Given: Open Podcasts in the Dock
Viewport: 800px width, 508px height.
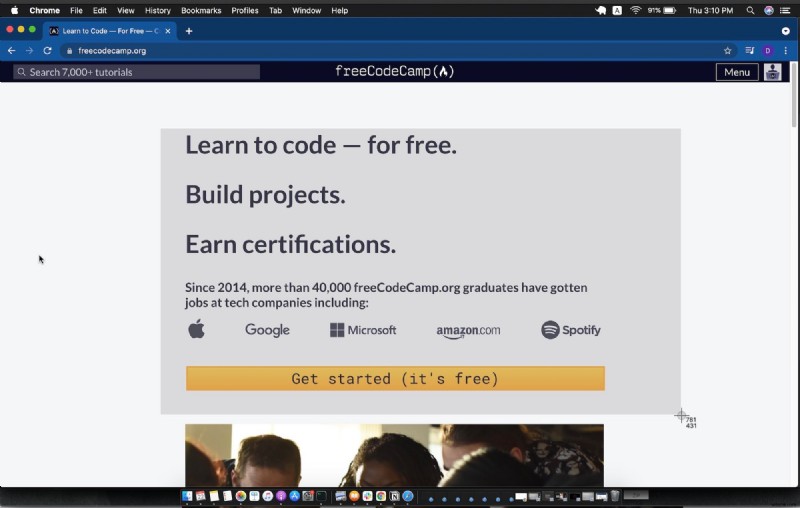Looking at the screenshot, I should [x=281, y=496].
